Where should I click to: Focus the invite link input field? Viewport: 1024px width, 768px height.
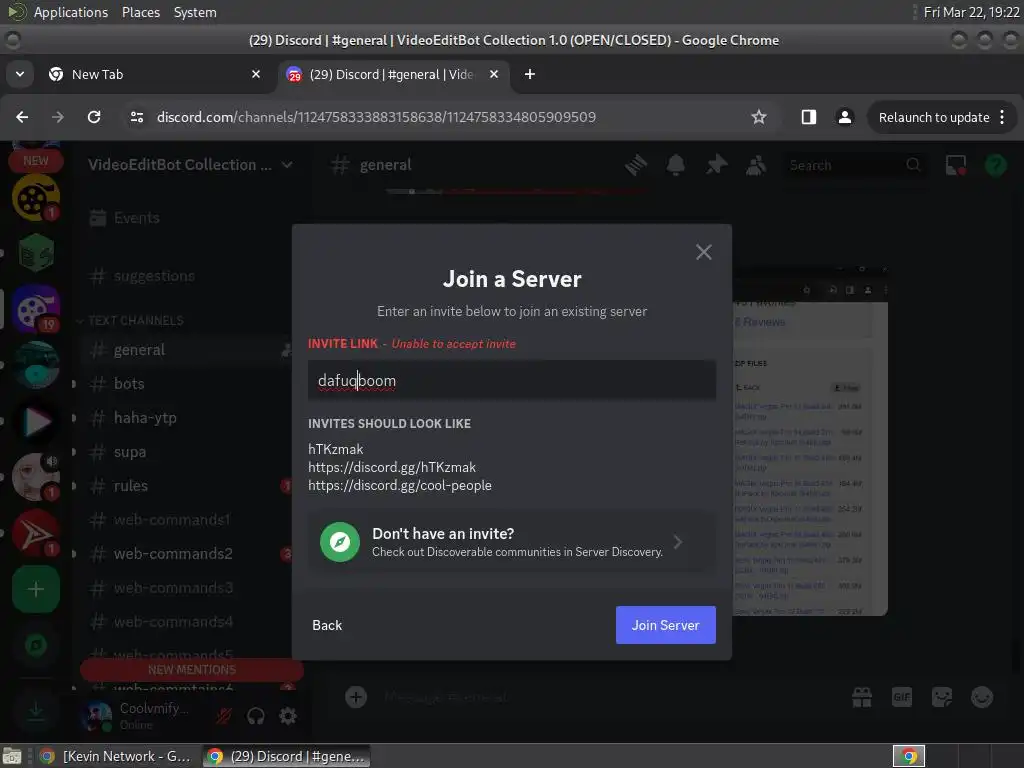tap(512, 380)
